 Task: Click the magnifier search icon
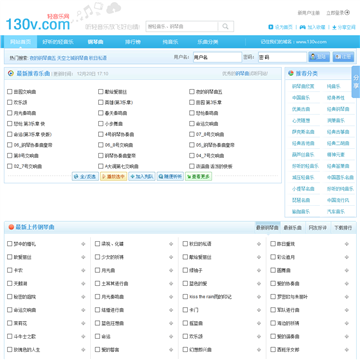(226, 26)
